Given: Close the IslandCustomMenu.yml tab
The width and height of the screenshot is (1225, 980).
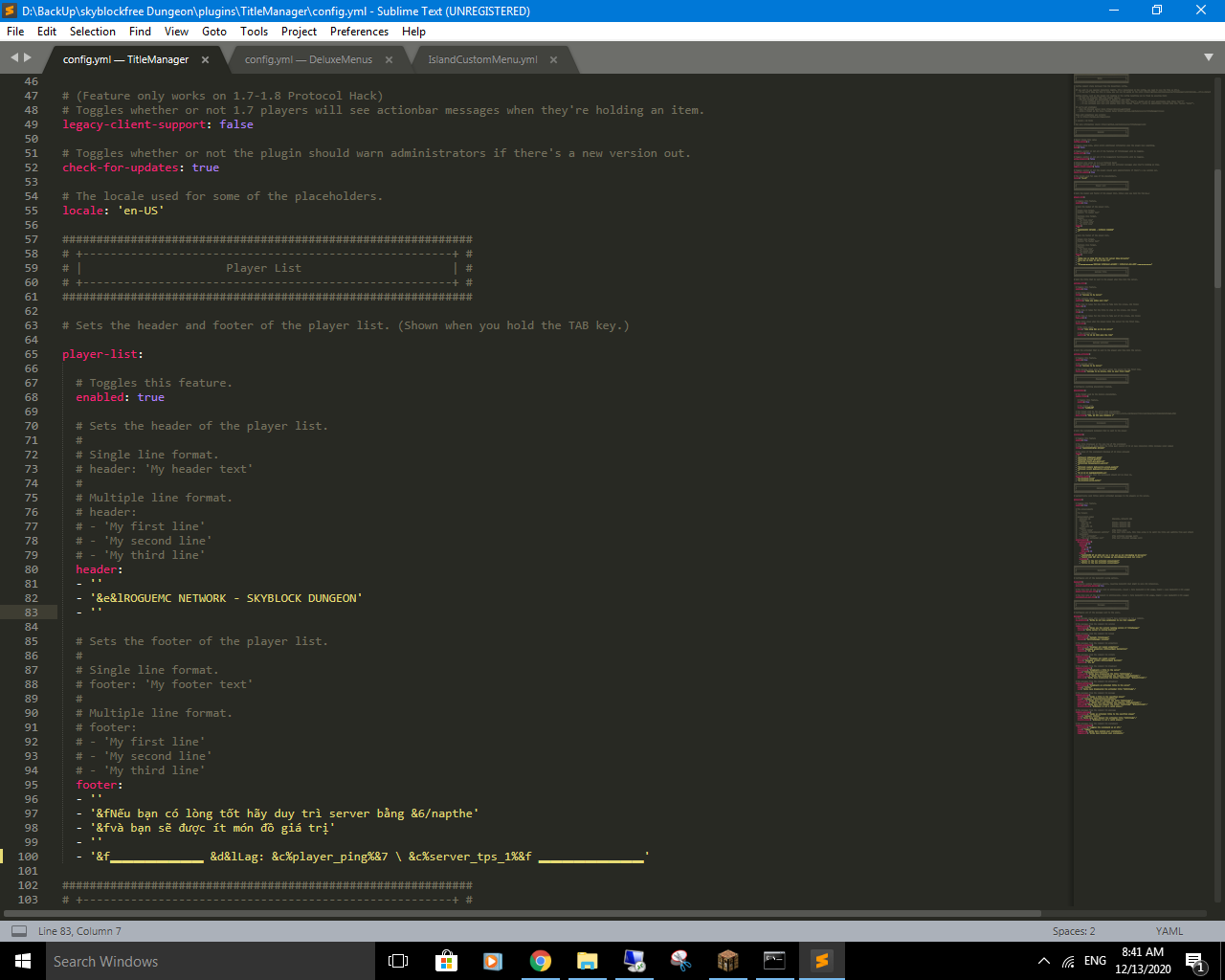Looking at the screenshot, I should click(553, 59).
